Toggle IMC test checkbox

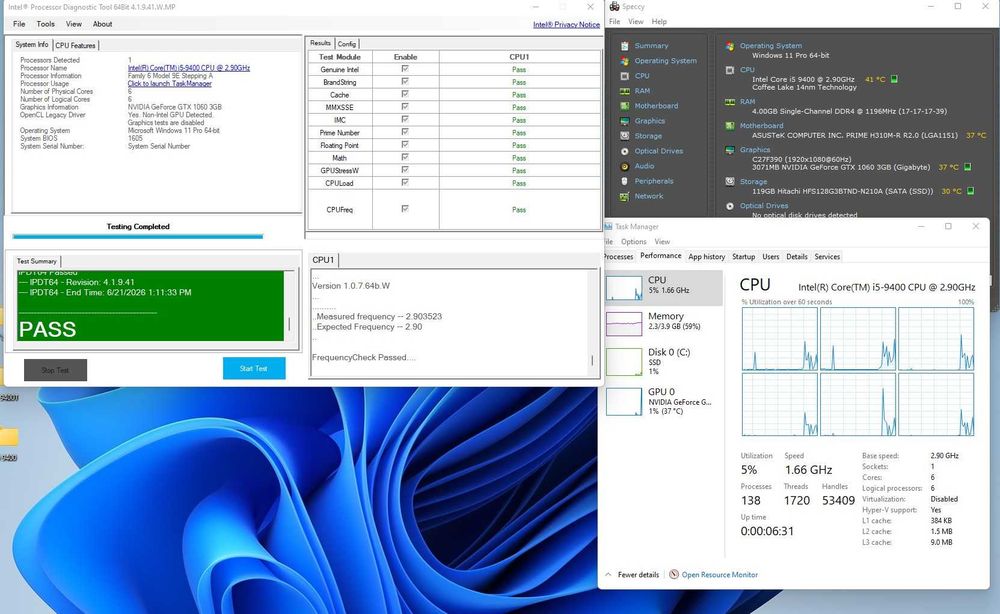coord(405,119)
